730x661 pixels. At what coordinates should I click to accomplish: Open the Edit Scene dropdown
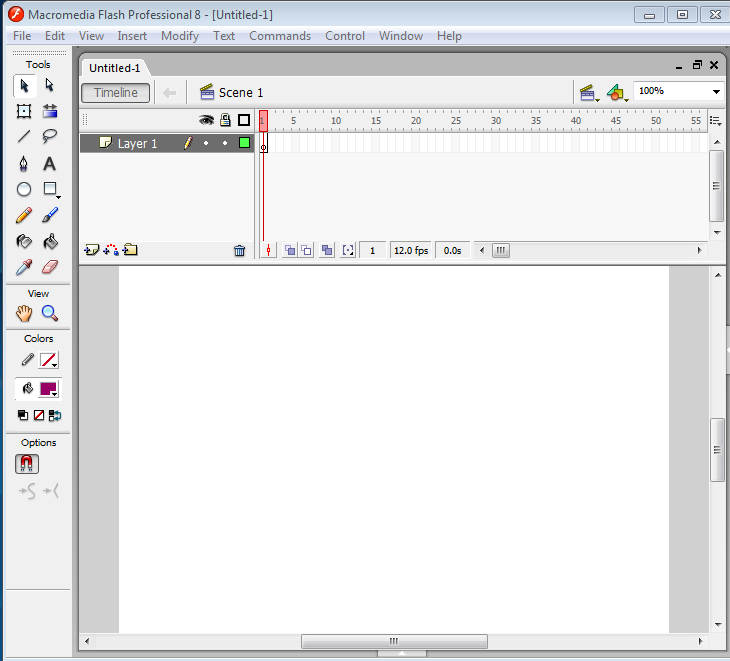[x=589, y=93]
